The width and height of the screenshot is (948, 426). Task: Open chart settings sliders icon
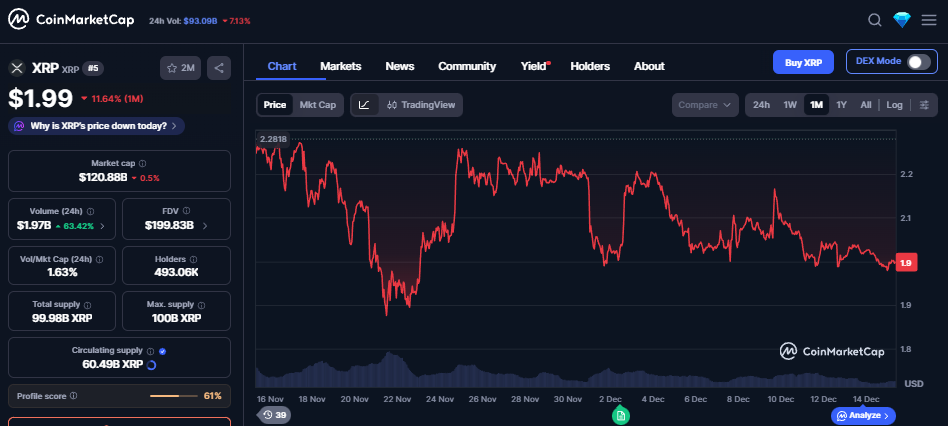[924, 105]
